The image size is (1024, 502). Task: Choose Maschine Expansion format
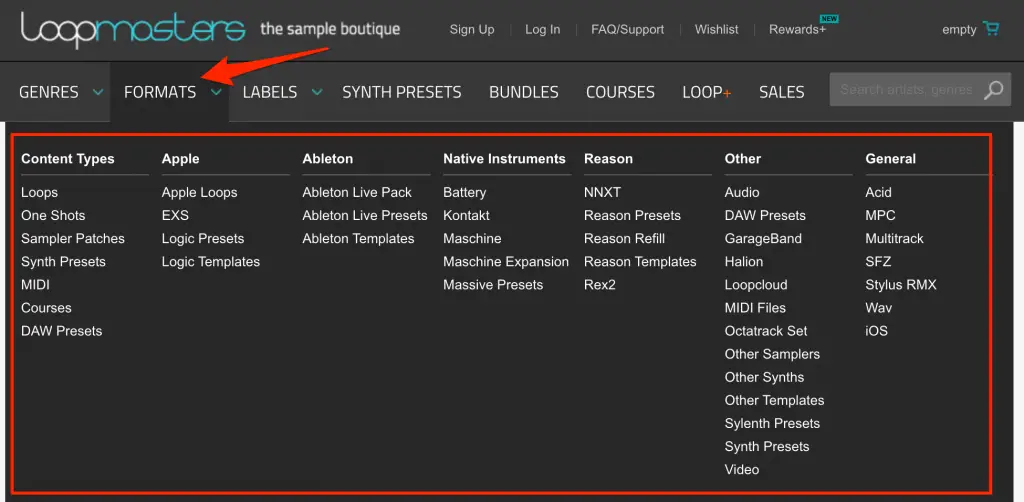tap(506, 262)
